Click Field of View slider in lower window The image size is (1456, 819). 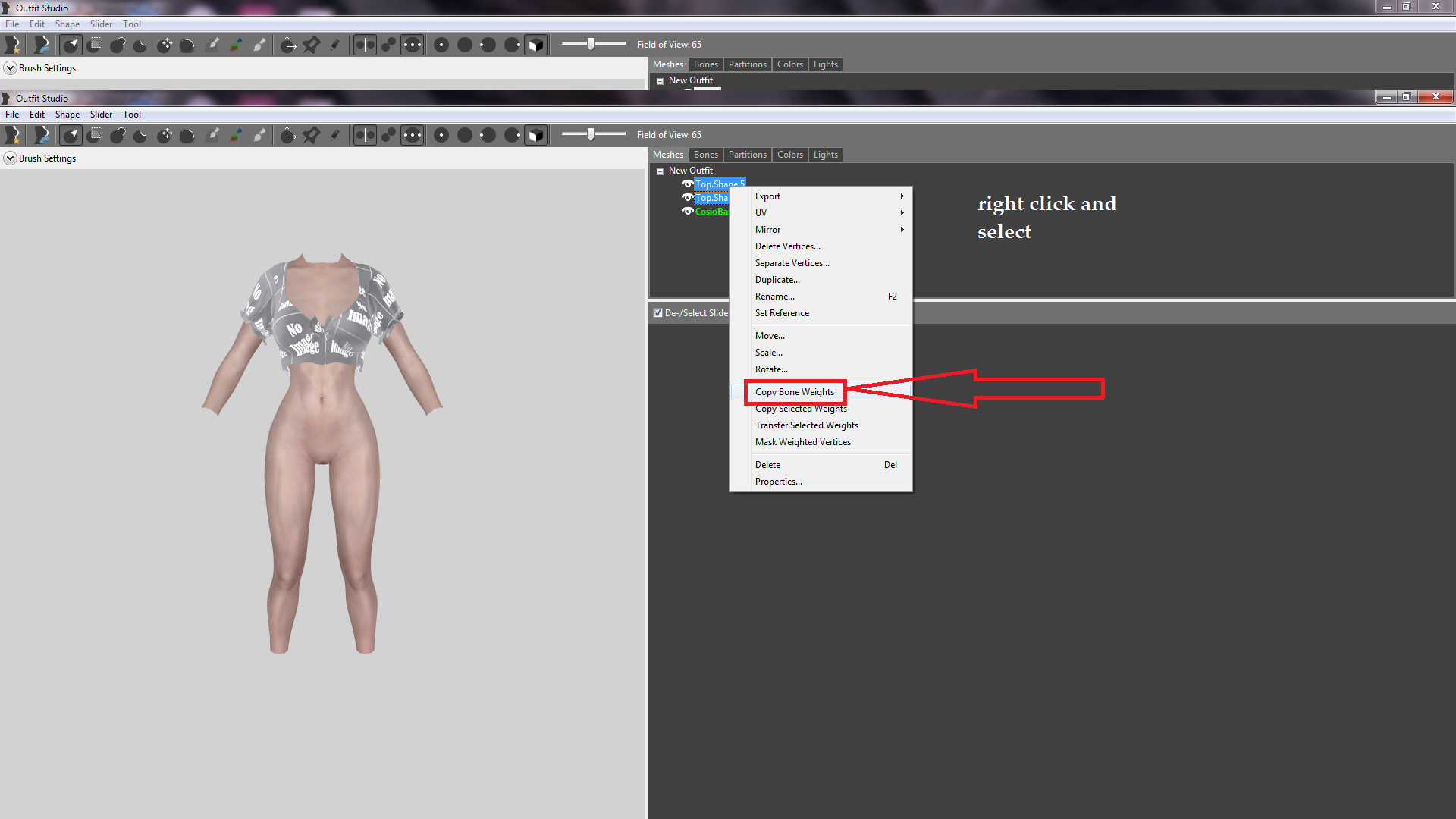point(593,134)
